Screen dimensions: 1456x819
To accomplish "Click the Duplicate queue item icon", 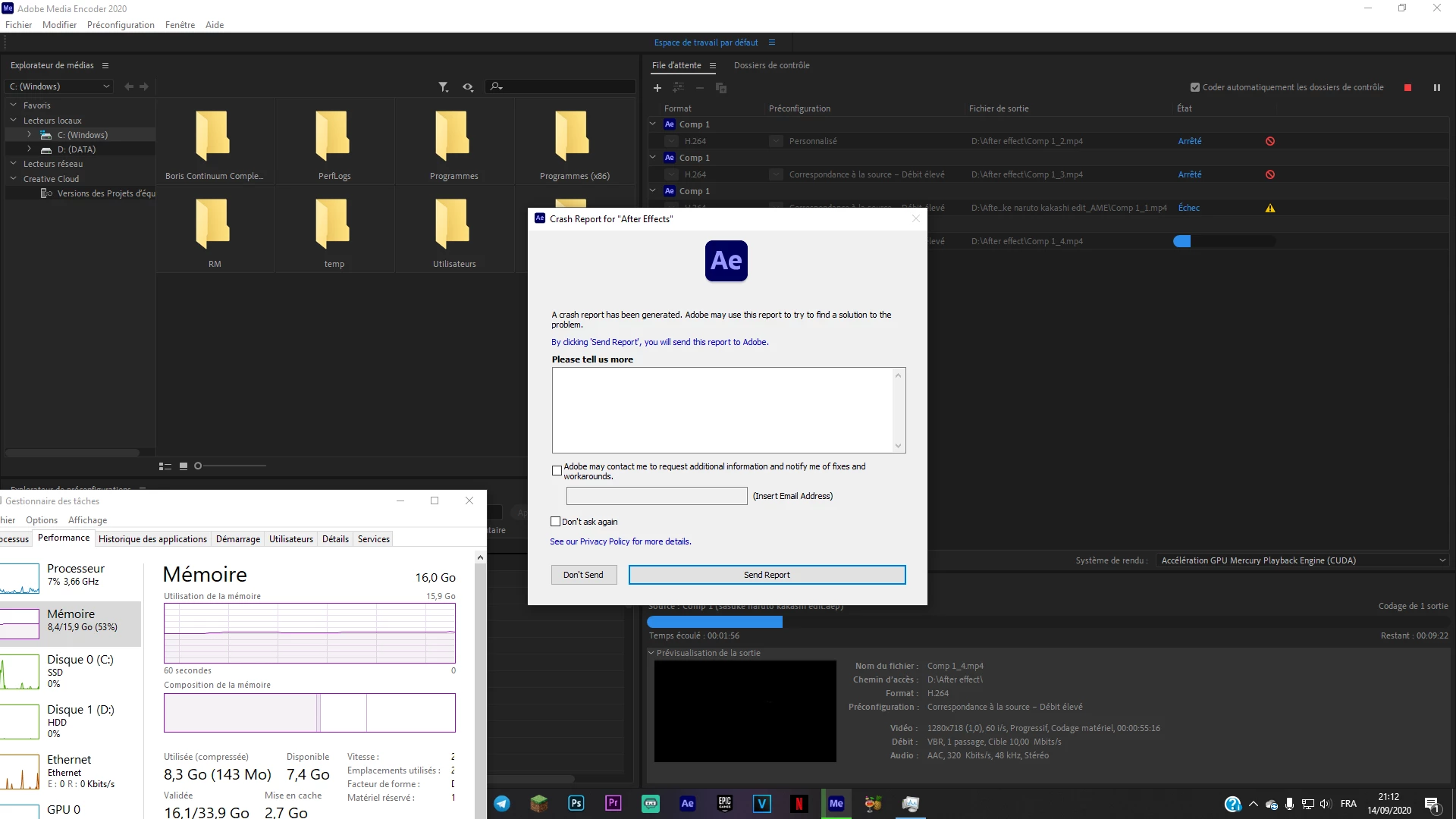I will point(721,88).
